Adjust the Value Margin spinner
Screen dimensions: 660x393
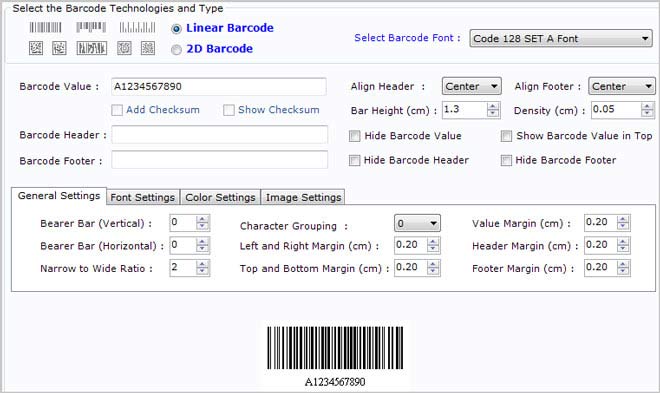coord(623,223)
